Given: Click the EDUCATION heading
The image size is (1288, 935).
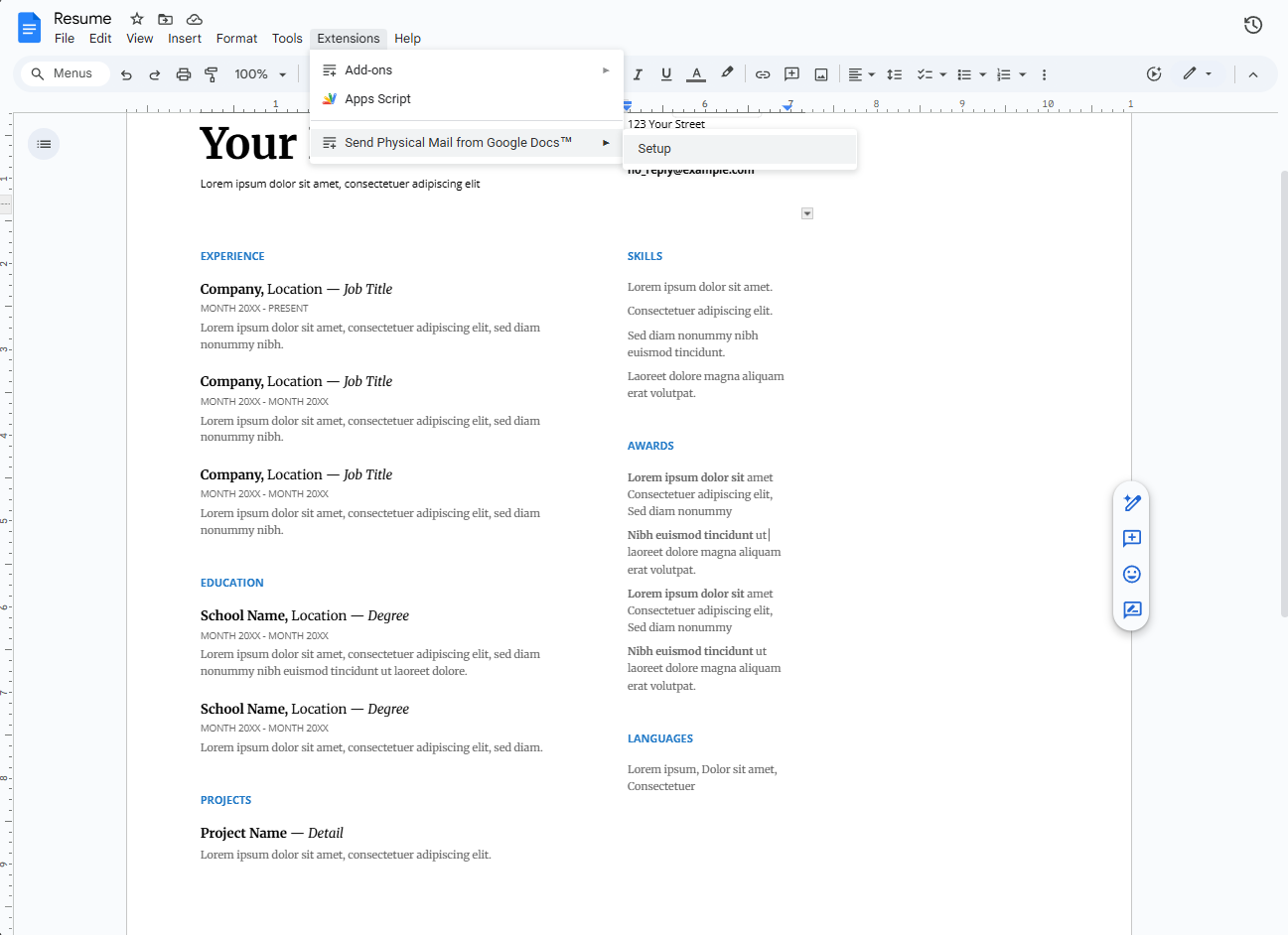Looking at the screenshot, I should click(232, 583).
